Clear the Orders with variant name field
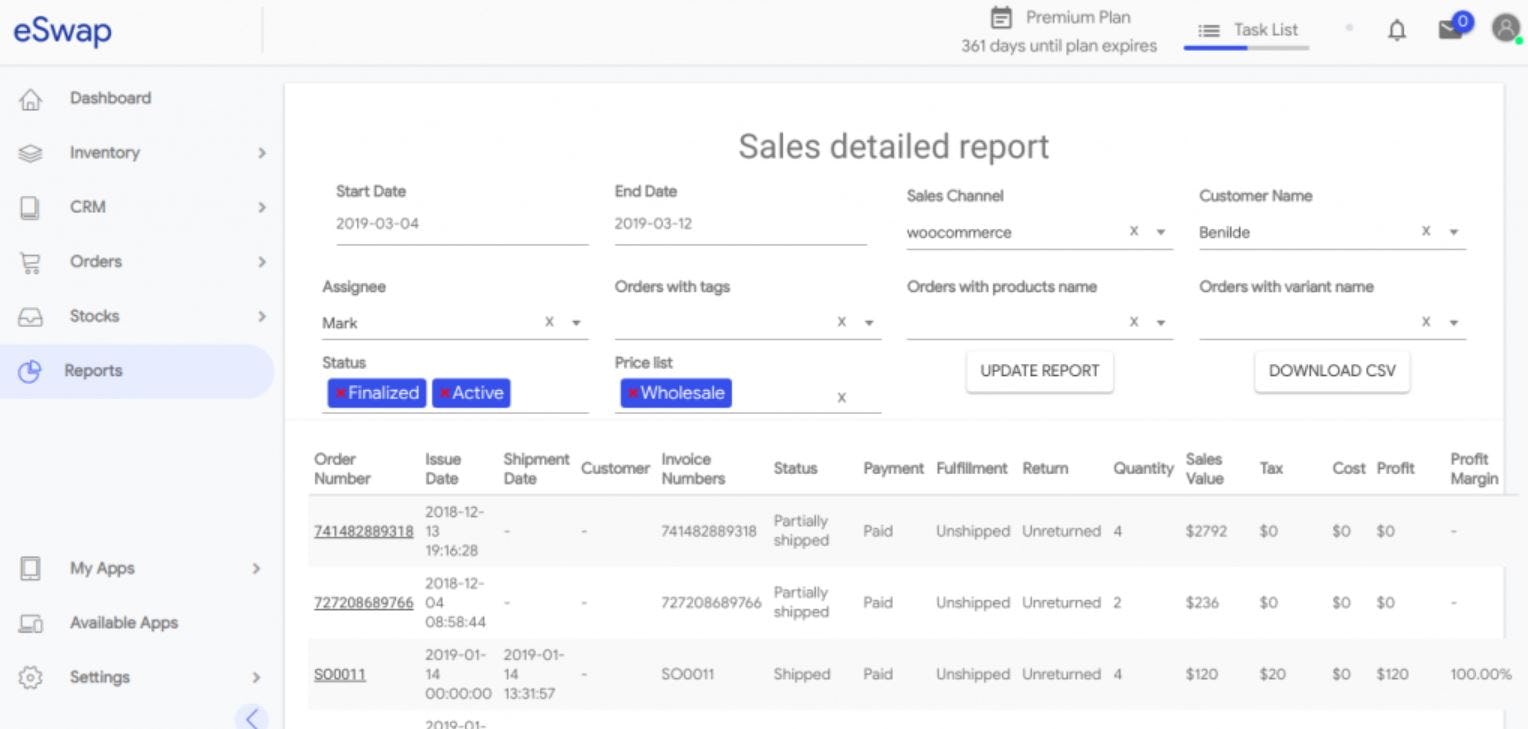Viewport: 1528px width, 729px height. [1426, 322]
